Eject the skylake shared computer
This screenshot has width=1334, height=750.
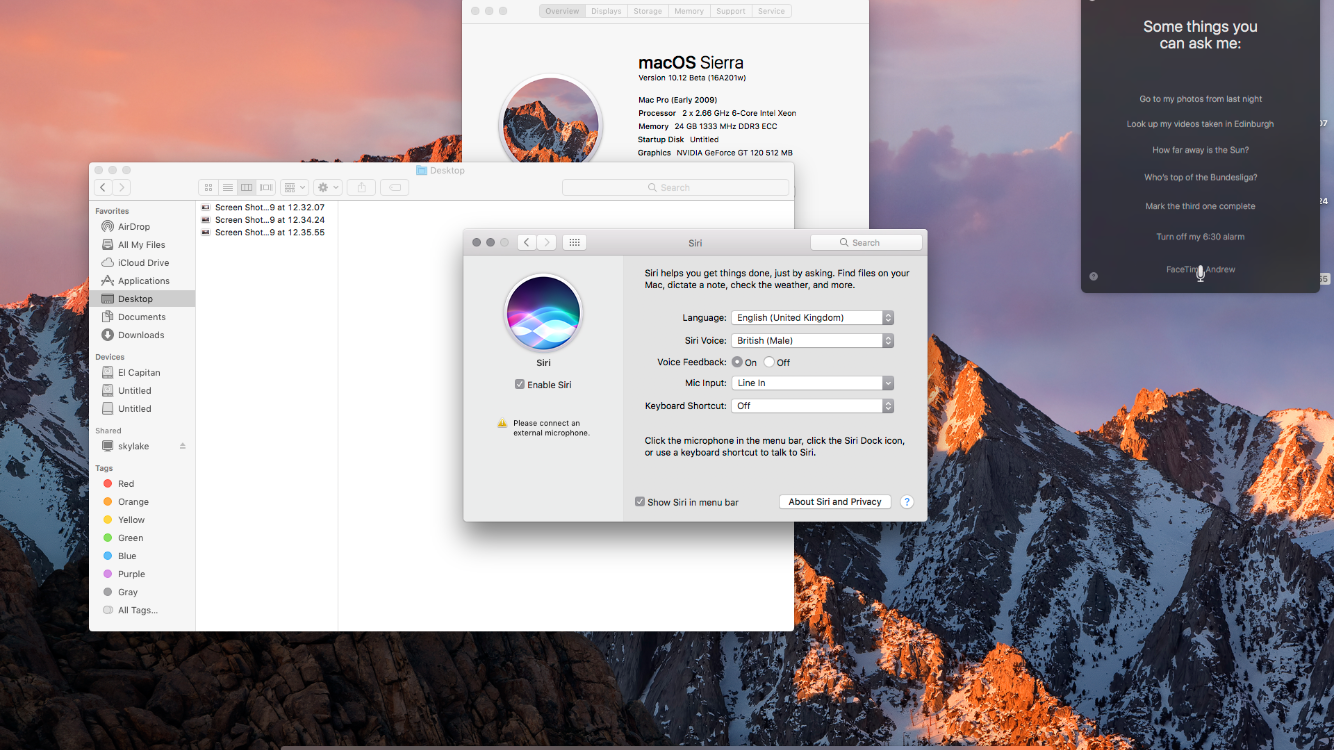[x=182, y=446]
